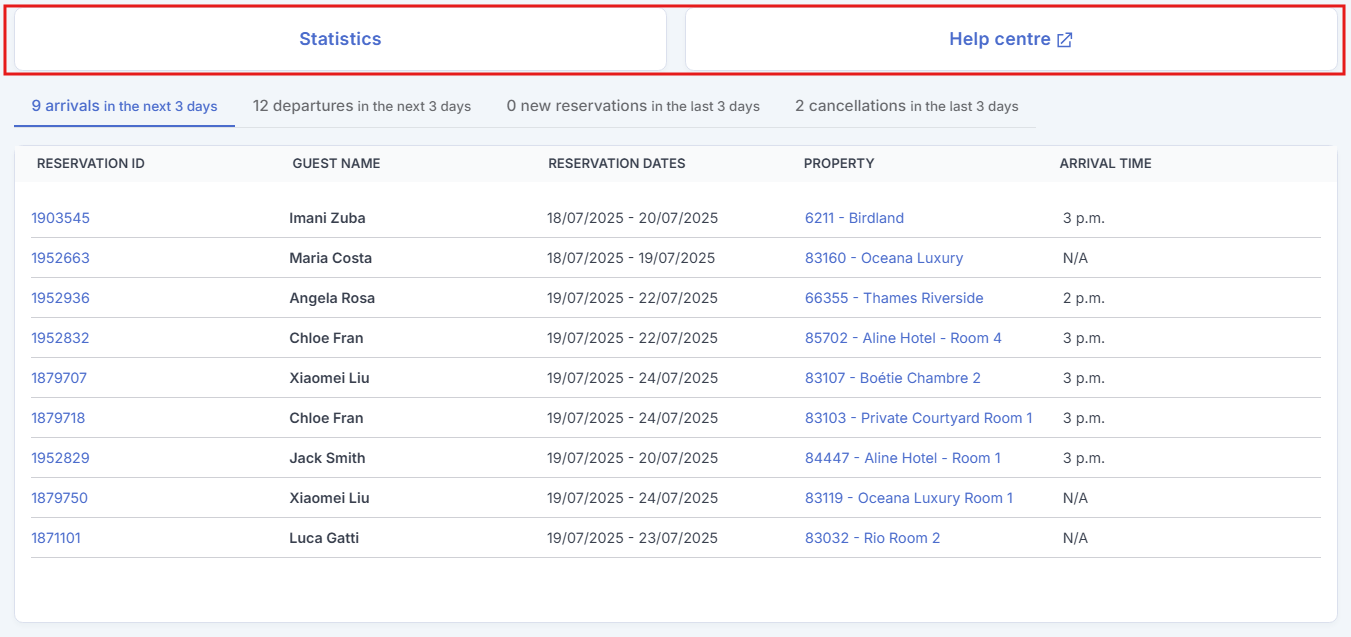Open reservation 1879718
The image size is (1351, 637).
click(58, 418)
